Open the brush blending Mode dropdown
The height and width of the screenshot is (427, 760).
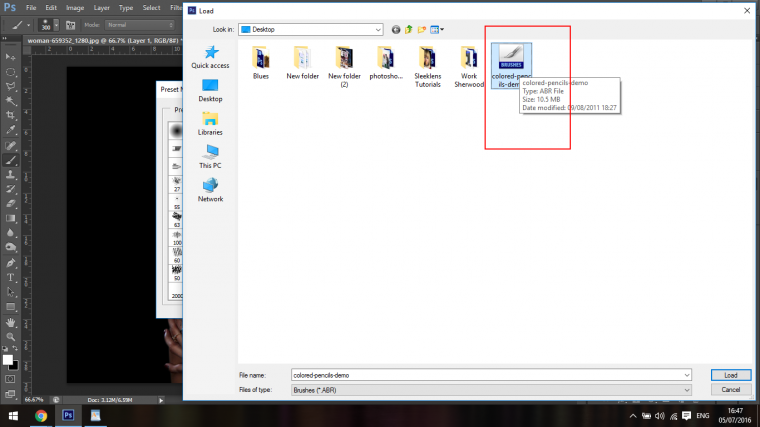pyautogui.click(x=140, y=25)
